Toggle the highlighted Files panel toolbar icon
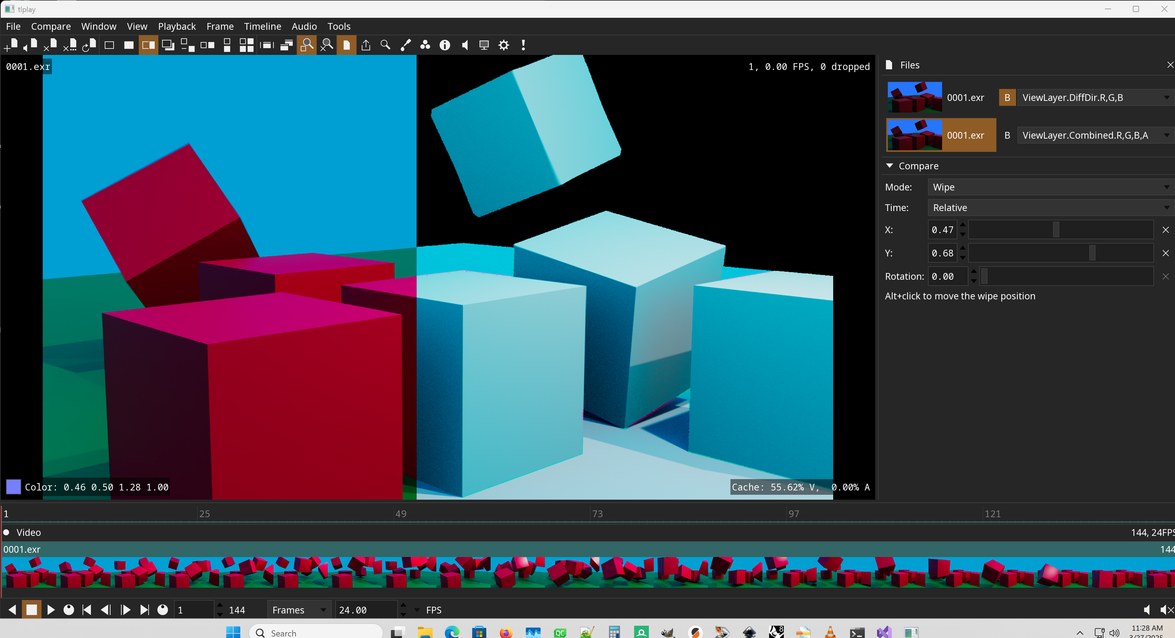 (x=346, y=45)
